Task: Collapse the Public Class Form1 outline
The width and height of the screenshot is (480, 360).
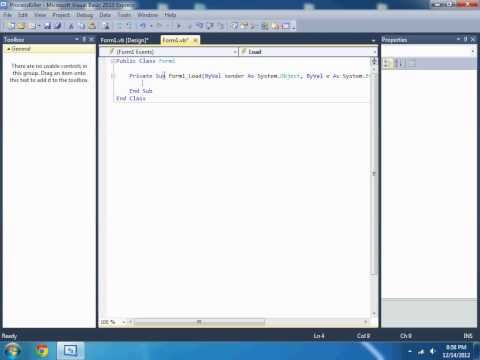Action: point(113,61)
